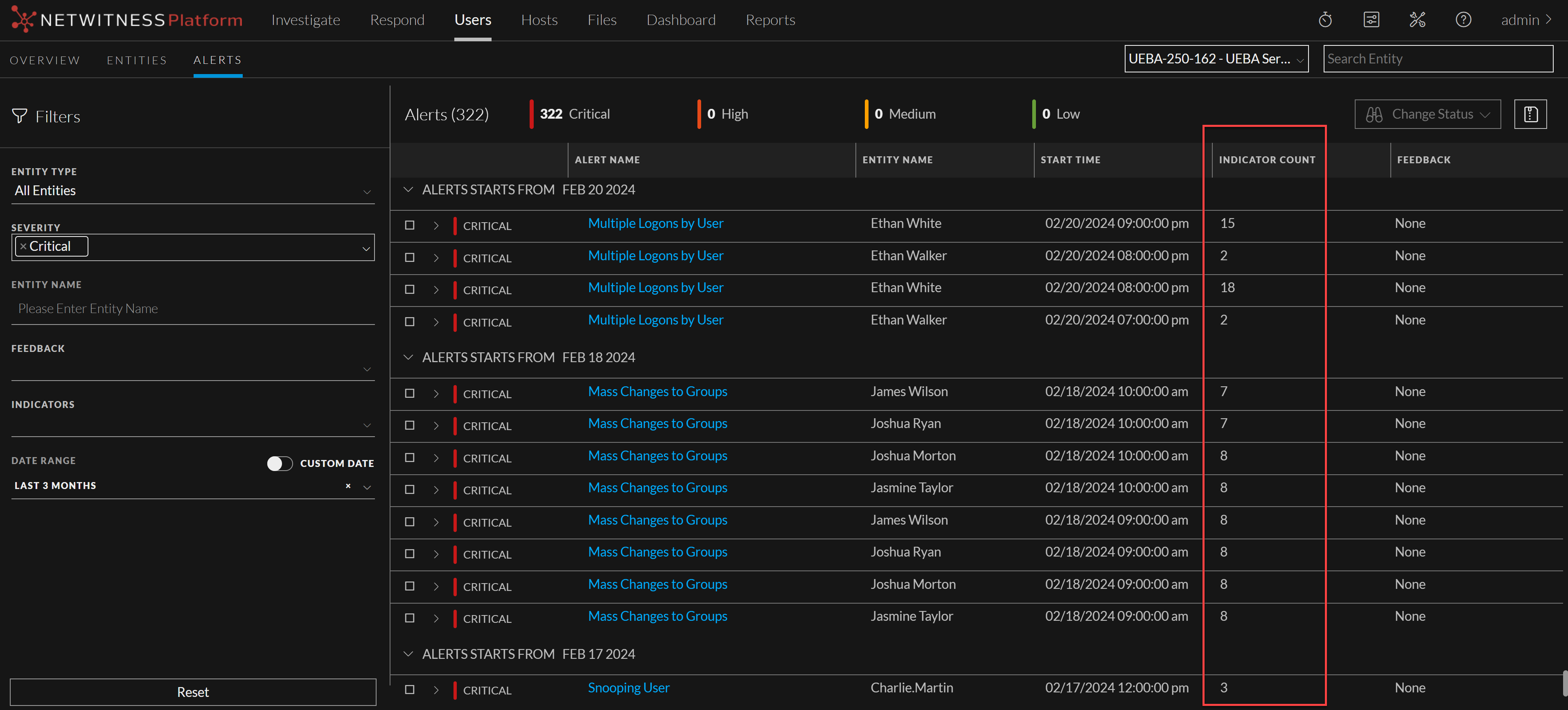Go to the Files menu

[x=602, y=20]
